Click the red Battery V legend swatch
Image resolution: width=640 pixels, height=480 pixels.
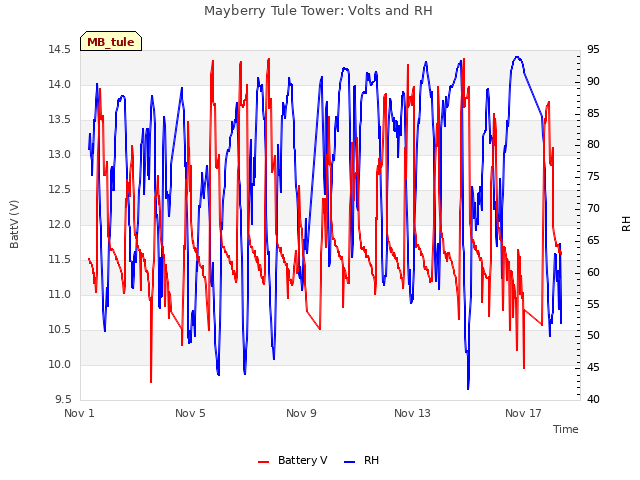264,461
